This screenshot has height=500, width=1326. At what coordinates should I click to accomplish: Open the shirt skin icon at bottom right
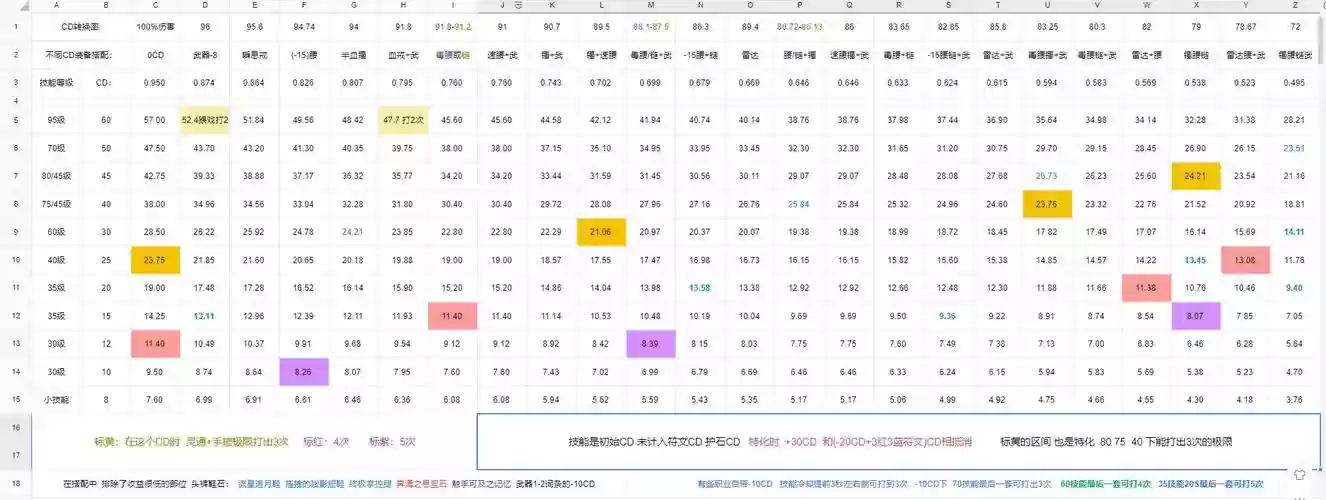pyautogui.click(x=1299, y=475)
